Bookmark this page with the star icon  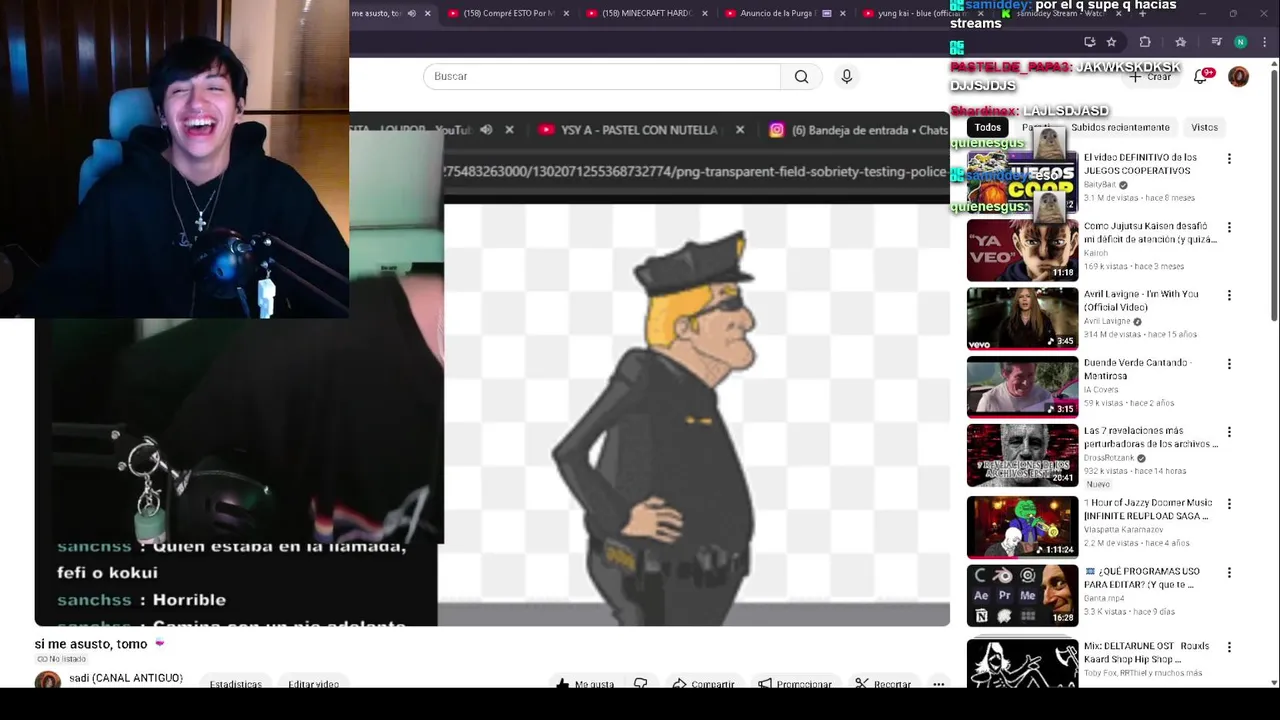pyautogui.click(x=1111, y=42)
